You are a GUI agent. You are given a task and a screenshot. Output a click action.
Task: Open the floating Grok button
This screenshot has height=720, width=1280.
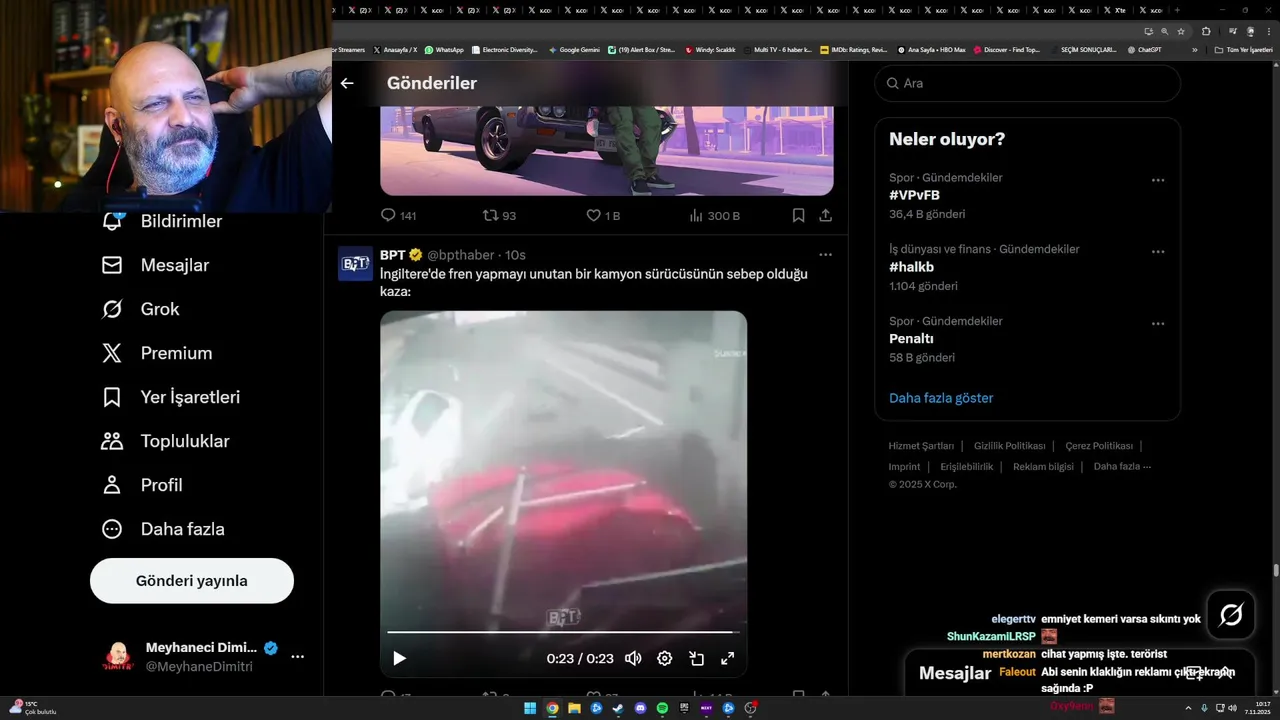tap(1231, 615)
